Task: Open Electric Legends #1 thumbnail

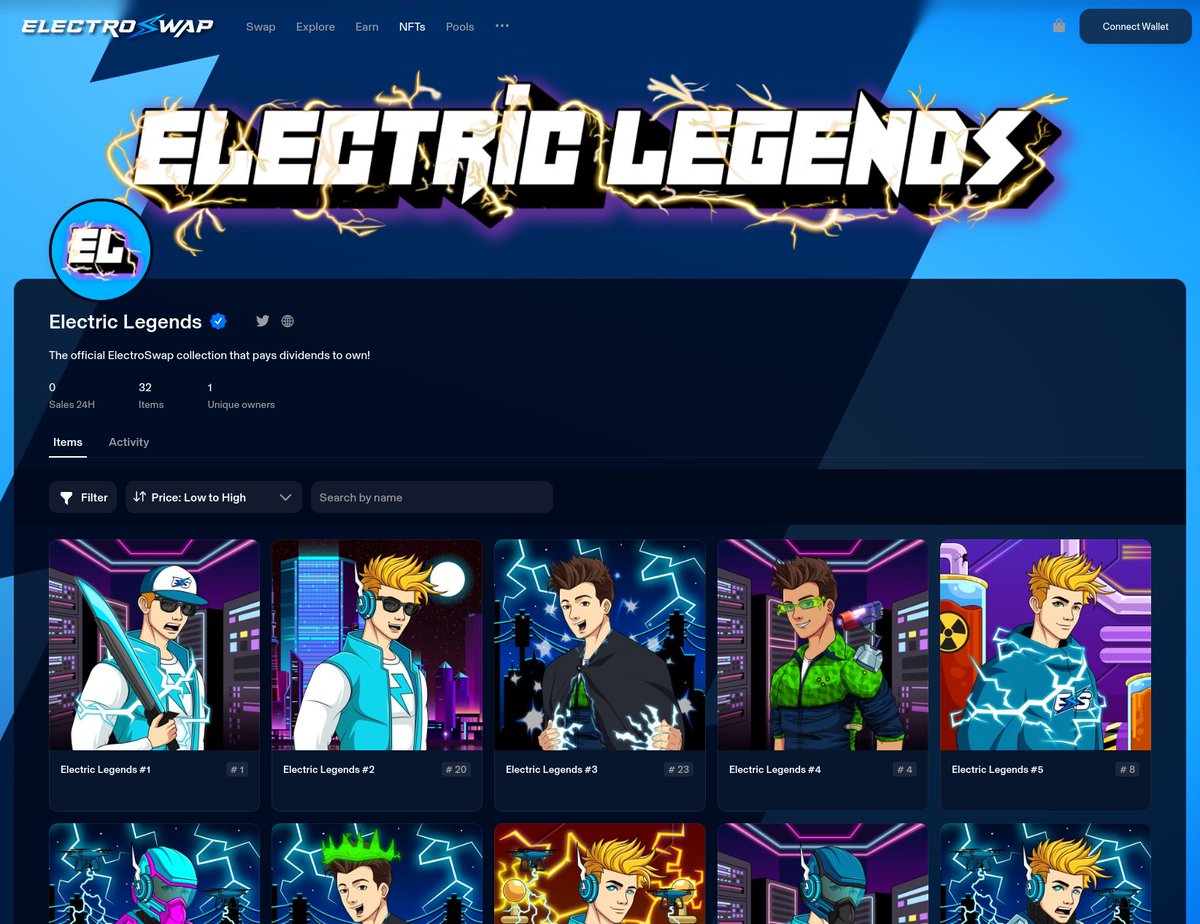Action: point(154,645)
